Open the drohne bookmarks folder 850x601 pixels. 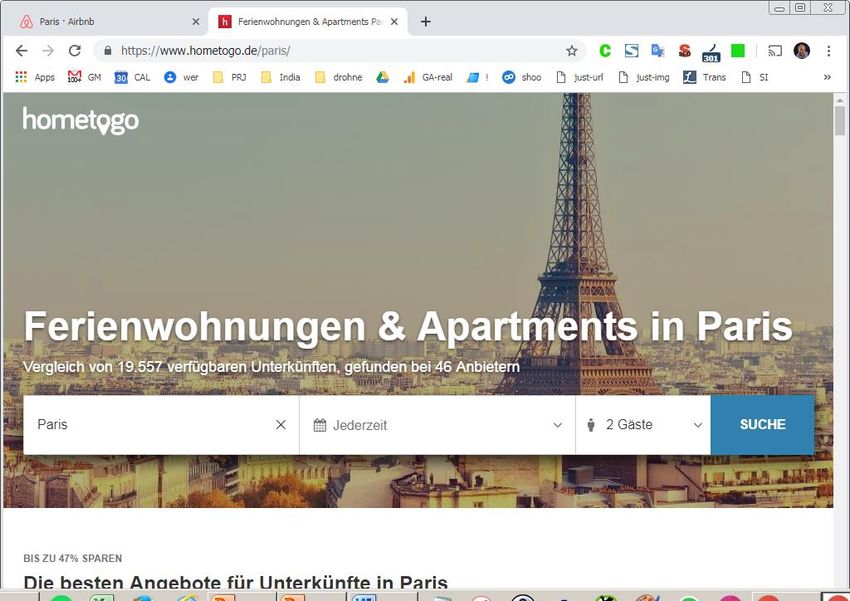[x=338, y=77]
